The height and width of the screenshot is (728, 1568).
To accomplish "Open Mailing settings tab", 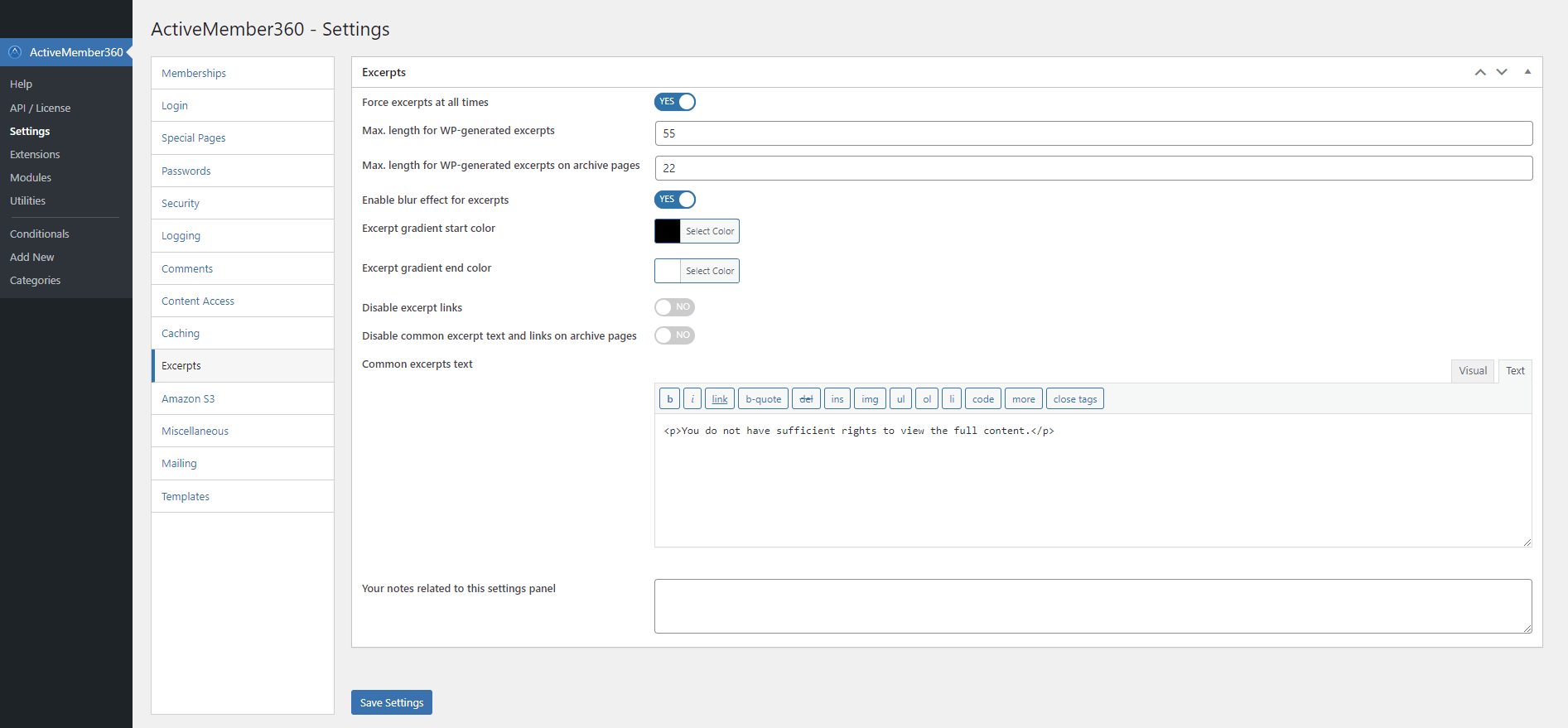I will coord(243,463).
